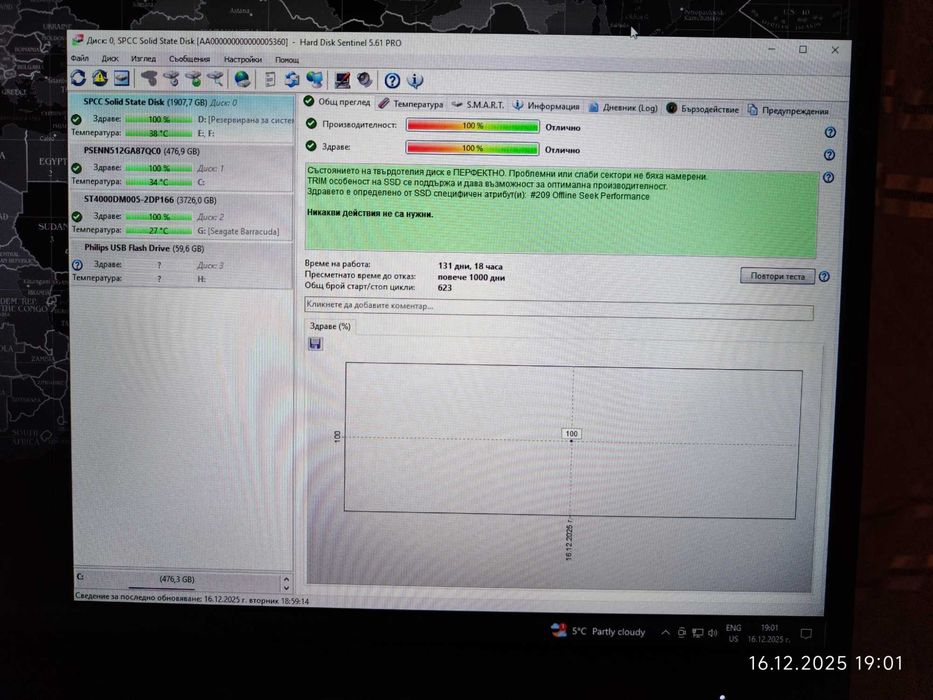933x700 pixels.
Task: Open the Предупреждения tab
Action: pos(788,110)
